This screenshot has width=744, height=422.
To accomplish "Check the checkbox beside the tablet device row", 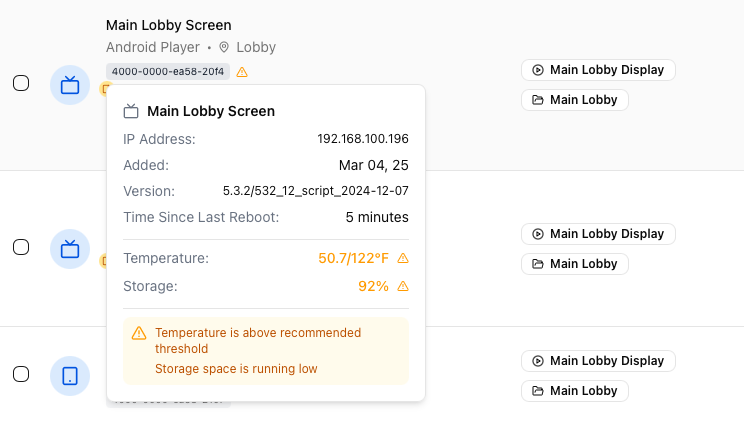I will point(21,374).
